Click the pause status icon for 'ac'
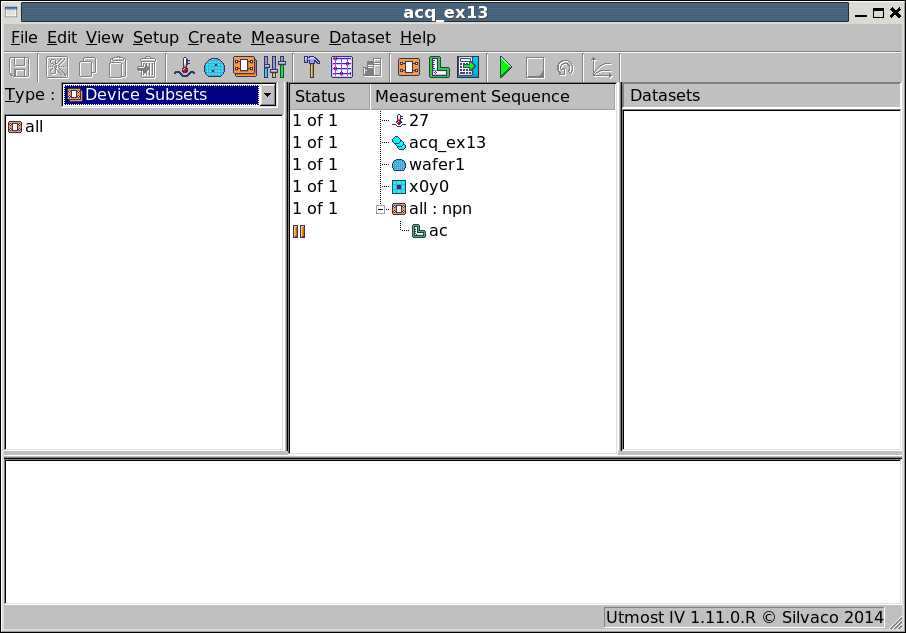Screen dimensions: 906x633 tap(299, 232)
